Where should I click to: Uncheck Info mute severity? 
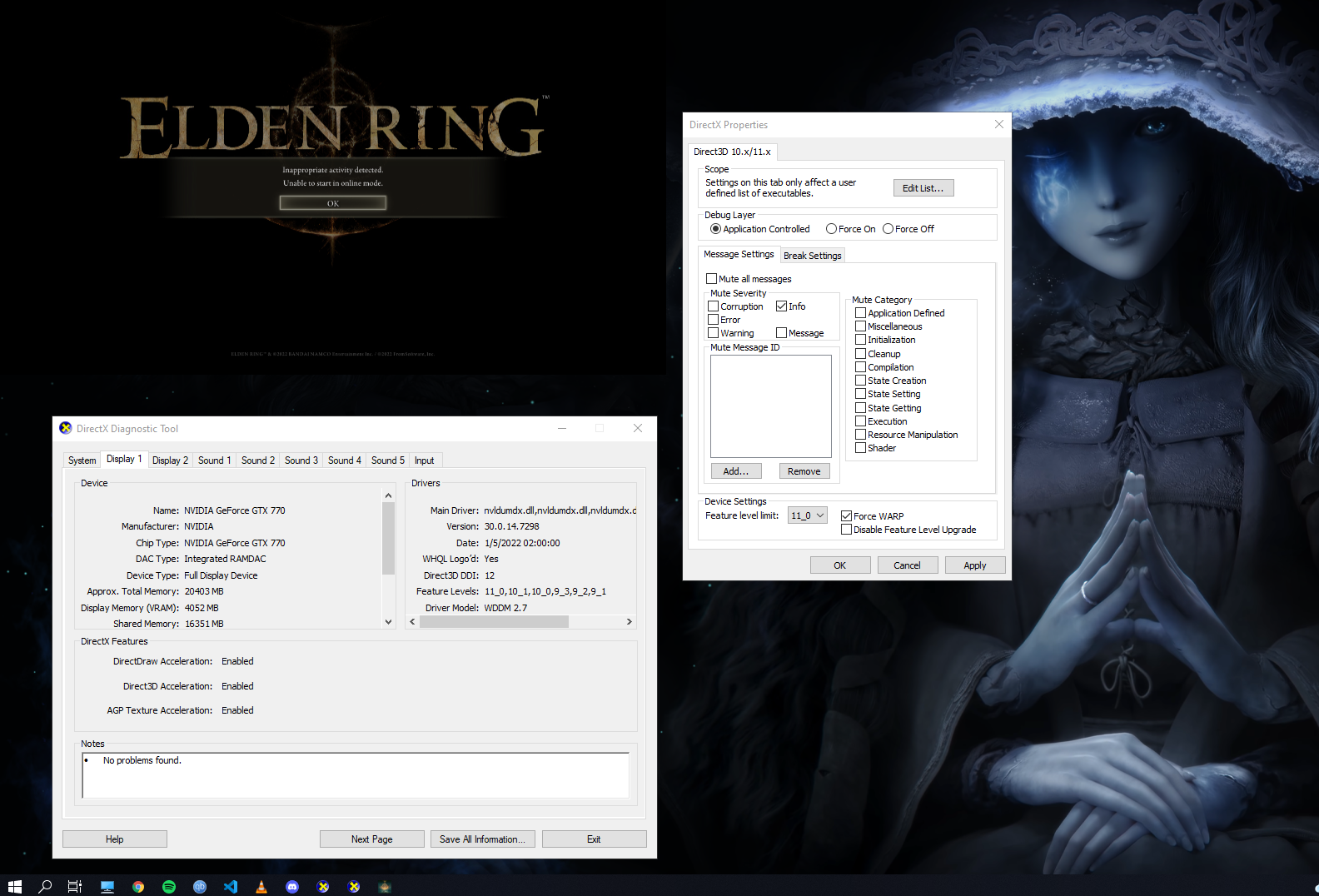pos(782,306)
